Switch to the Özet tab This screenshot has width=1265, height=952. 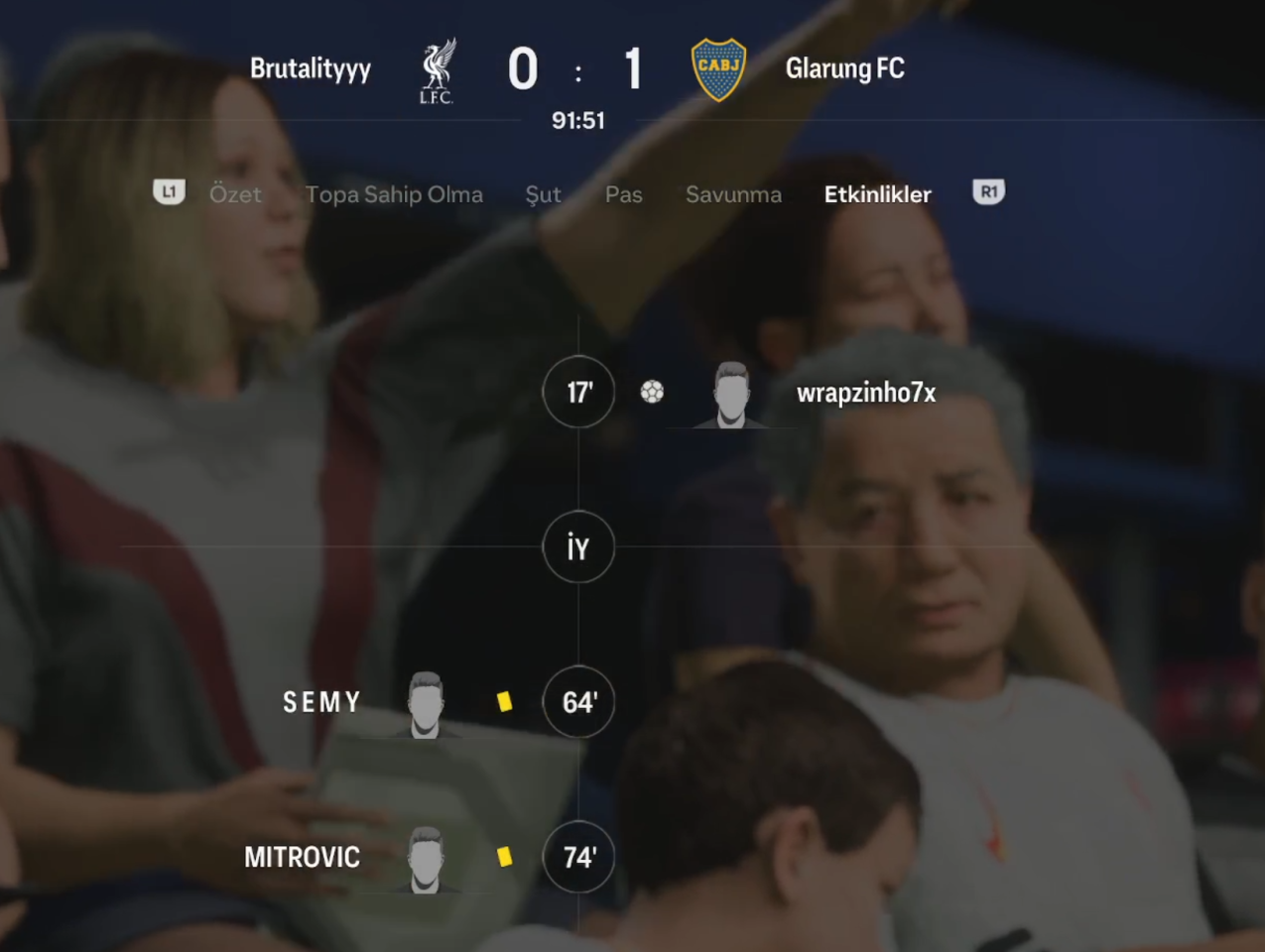tap(235, 194)
